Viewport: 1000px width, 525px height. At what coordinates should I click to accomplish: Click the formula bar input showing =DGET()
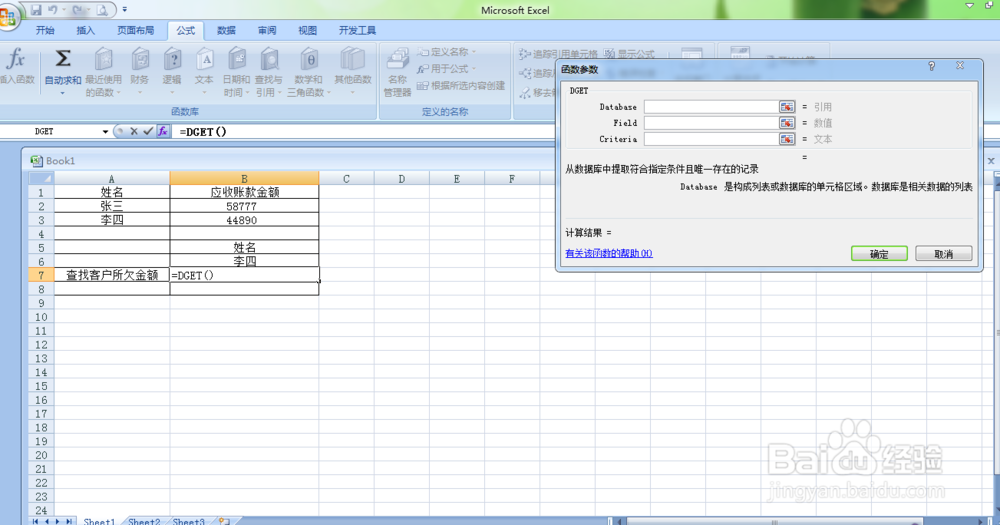[364, 131]
